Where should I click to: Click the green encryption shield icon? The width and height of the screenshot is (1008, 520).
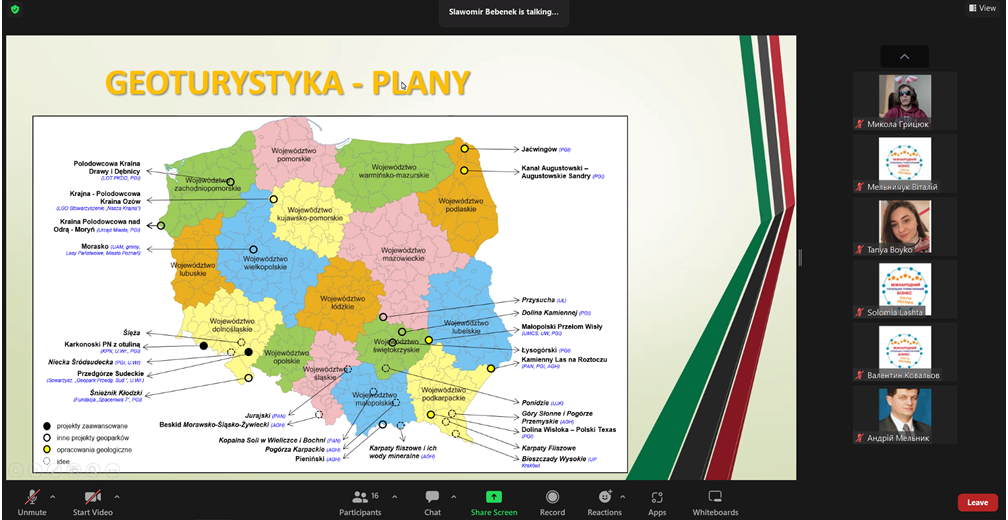point(15,9)
